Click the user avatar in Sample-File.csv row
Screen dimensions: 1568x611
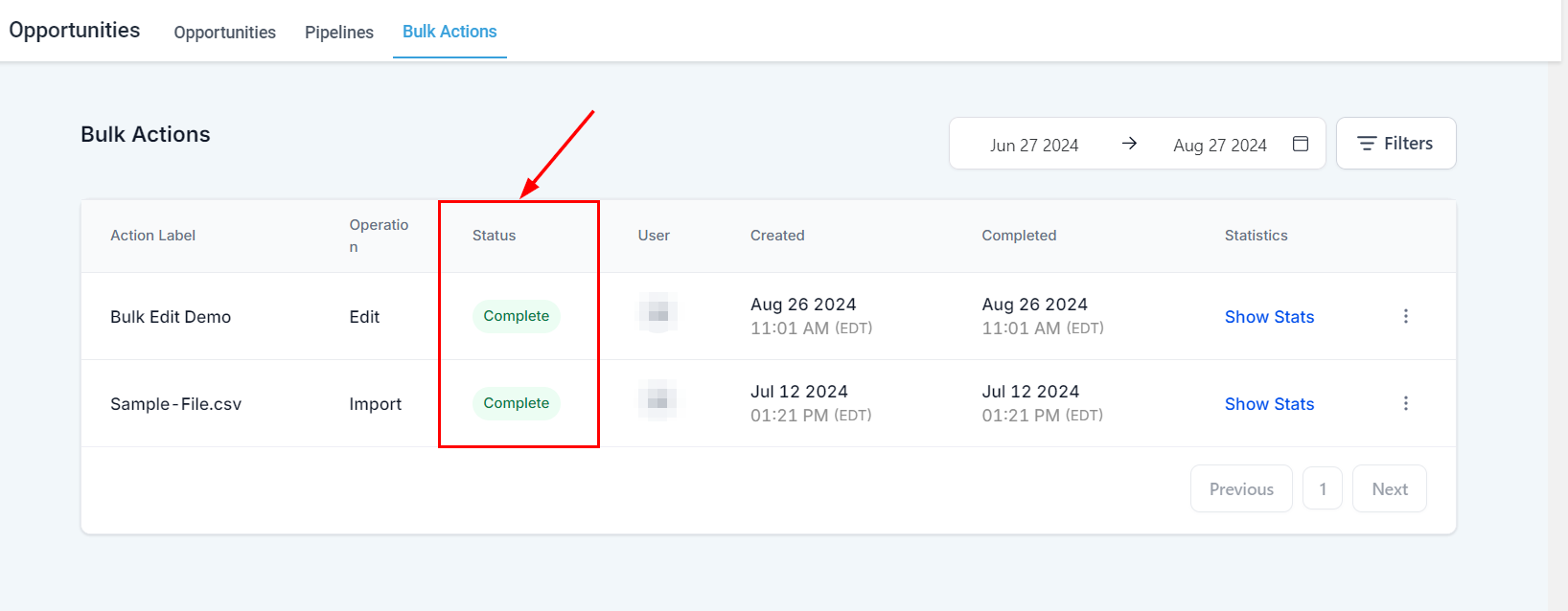pyautogui.click(x=657, y=401)
